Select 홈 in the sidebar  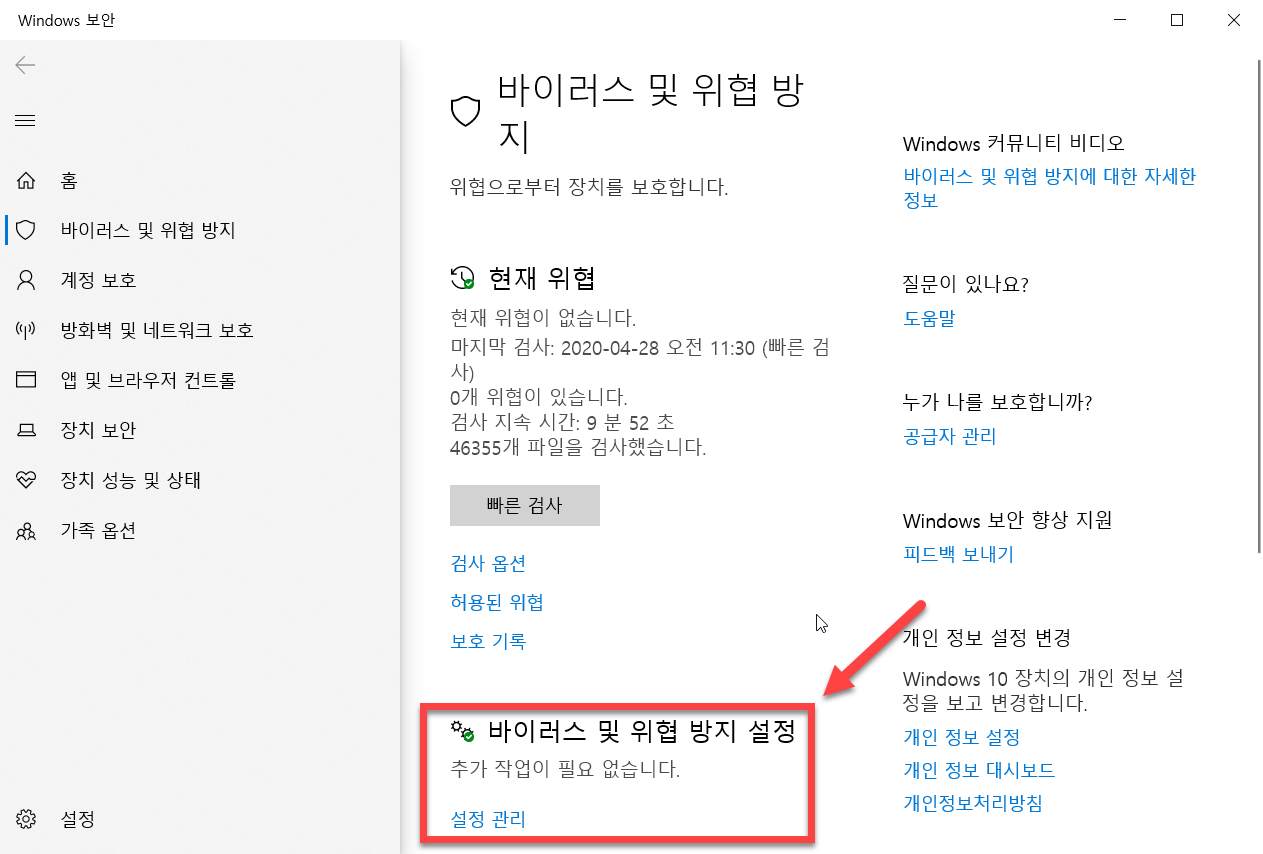coord(69,181)
